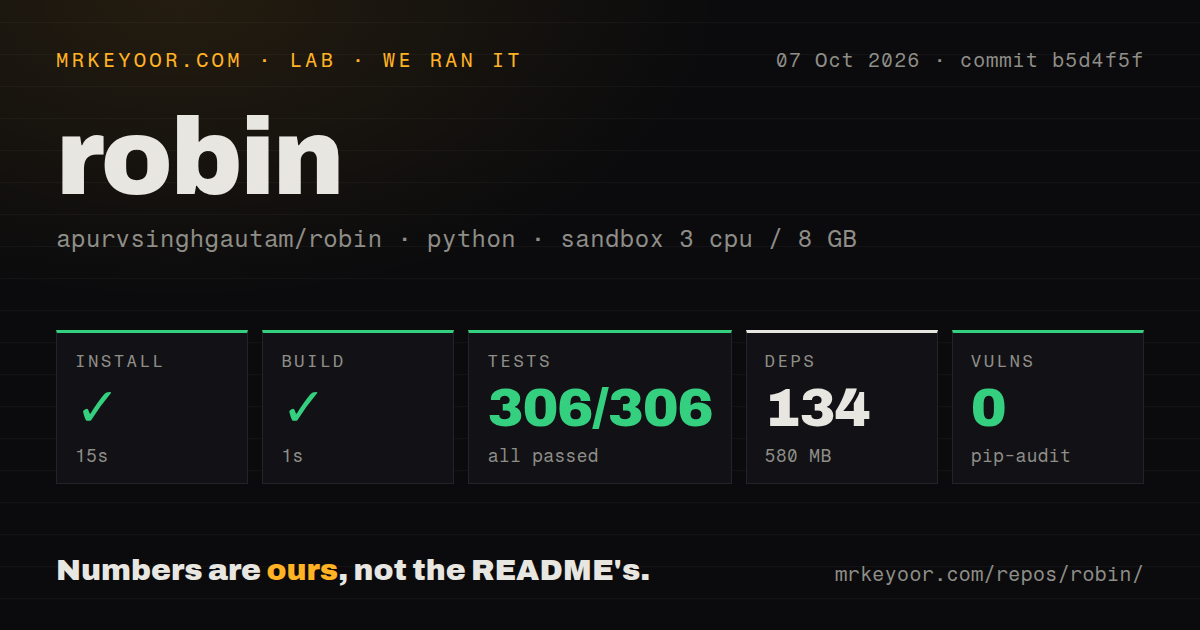Image resolution: width=1200 pixels, height=630 pixels.
Task: Click the green Install checkmark icon
Action: (x=97, y=408)
